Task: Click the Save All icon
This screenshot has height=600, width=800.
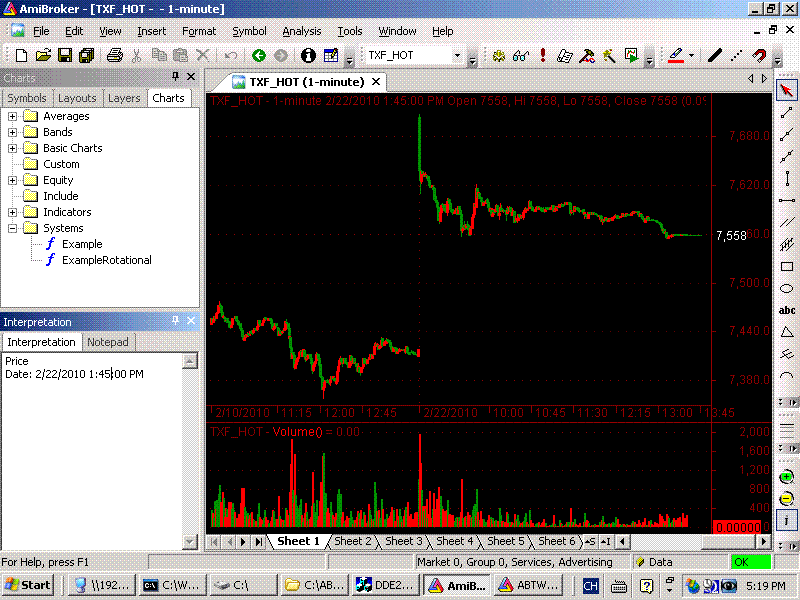Action: [x=87, y=55]
